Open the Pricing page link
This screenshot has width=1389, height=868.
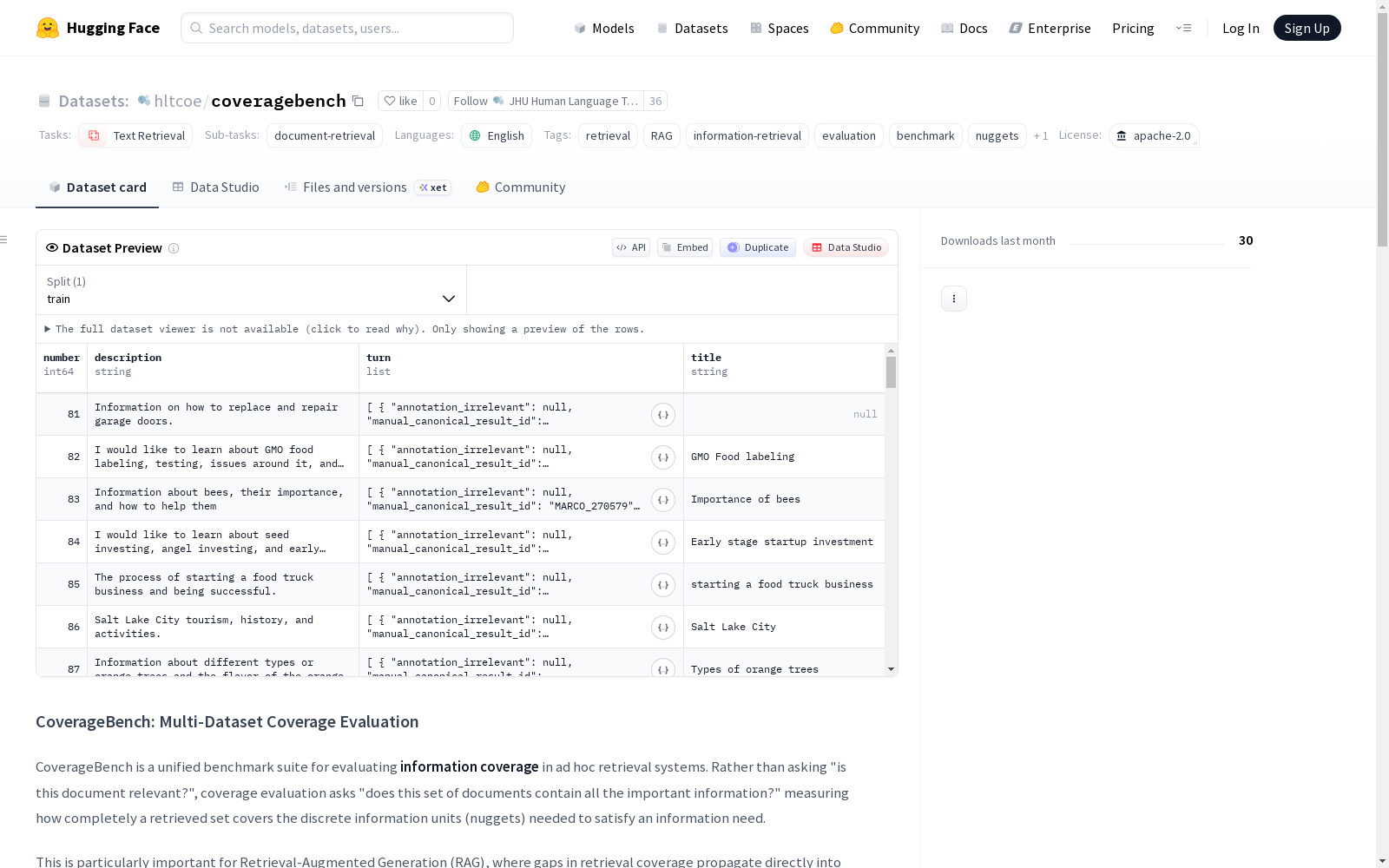pos(1133,28)
